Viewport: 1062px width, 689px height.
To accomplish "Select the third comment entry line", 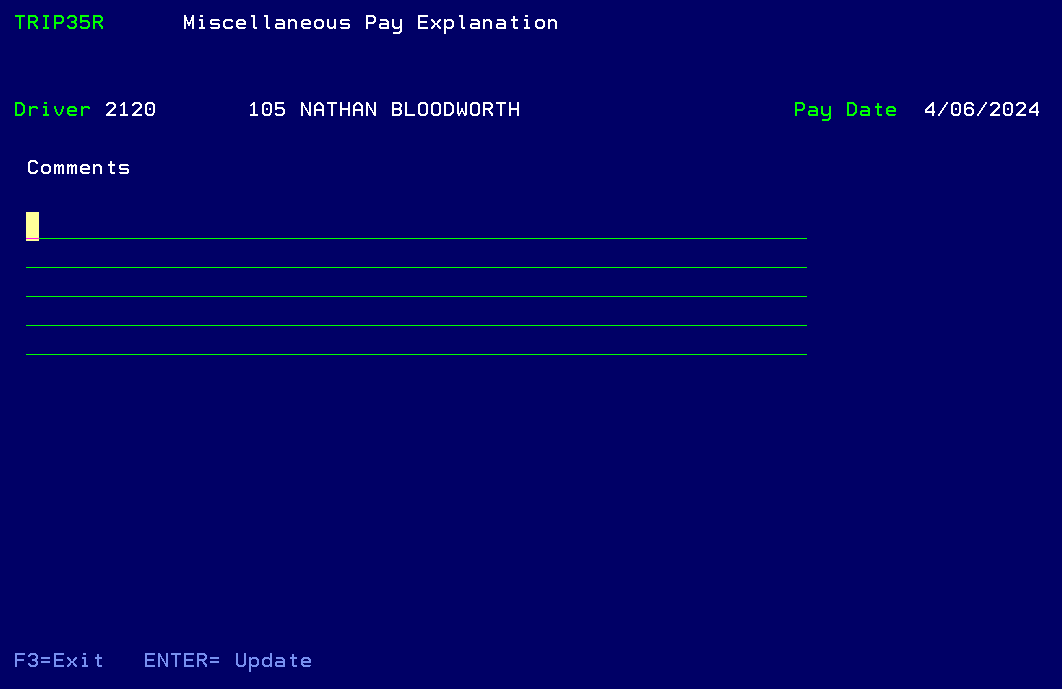I will [416, 284].
